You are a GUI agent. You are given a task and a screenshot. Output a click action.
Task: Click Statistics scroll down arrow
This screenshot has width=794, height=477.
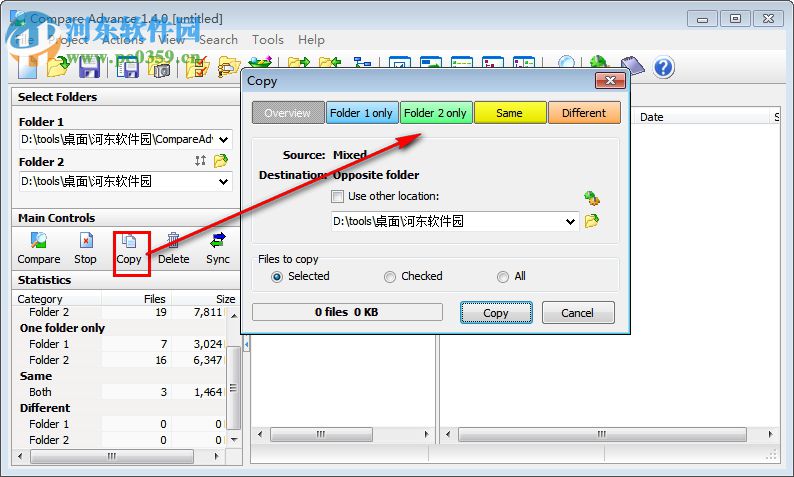coord(233,440)
